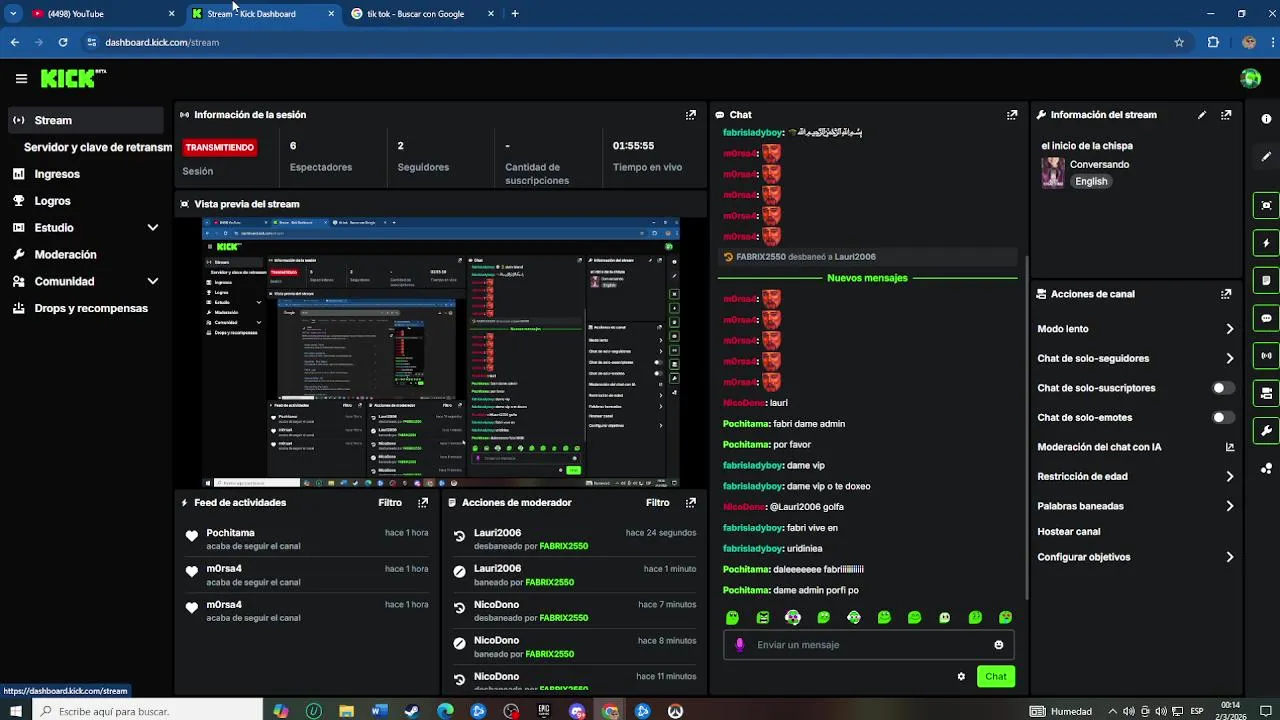Switch to tik tok Google search tab
Viewport: 1280px width, 720px height.
422,14
